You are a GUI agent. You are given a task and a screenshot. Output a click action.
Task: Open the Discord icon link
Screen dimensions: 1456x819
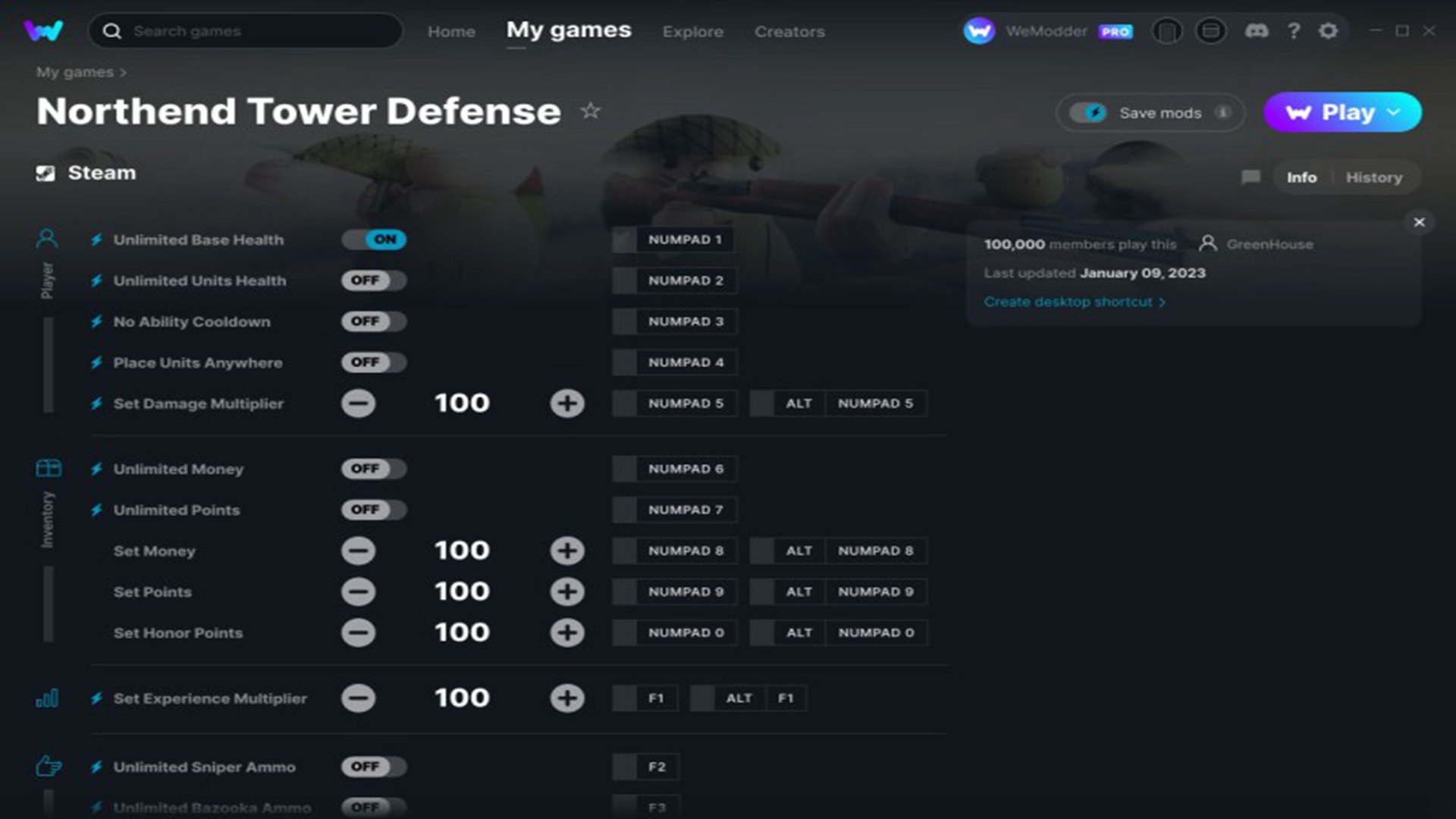coord(1256,31)
